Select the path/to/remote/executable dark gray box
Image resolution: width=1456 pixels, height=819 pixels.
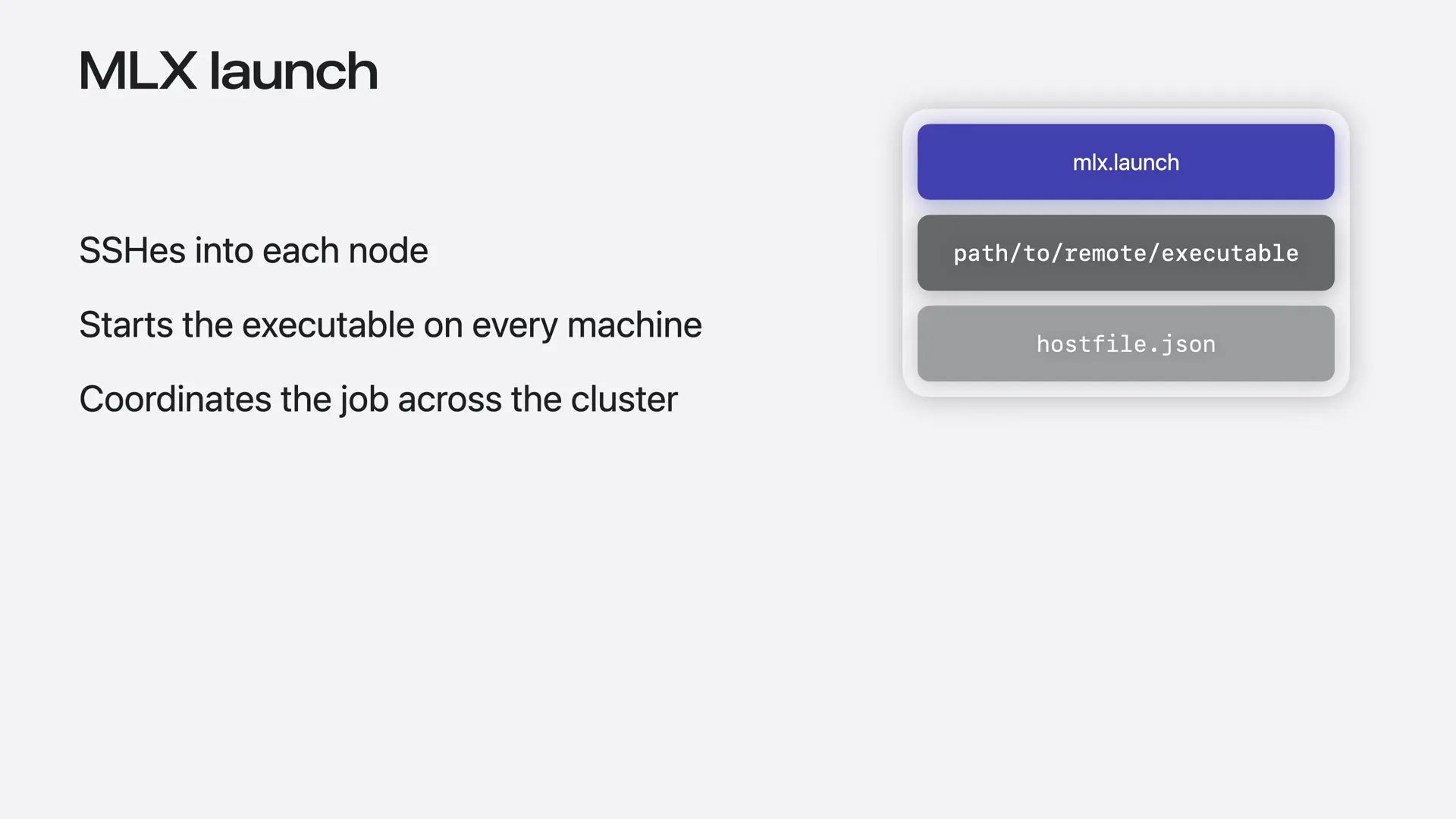[x=1125, y=253]
